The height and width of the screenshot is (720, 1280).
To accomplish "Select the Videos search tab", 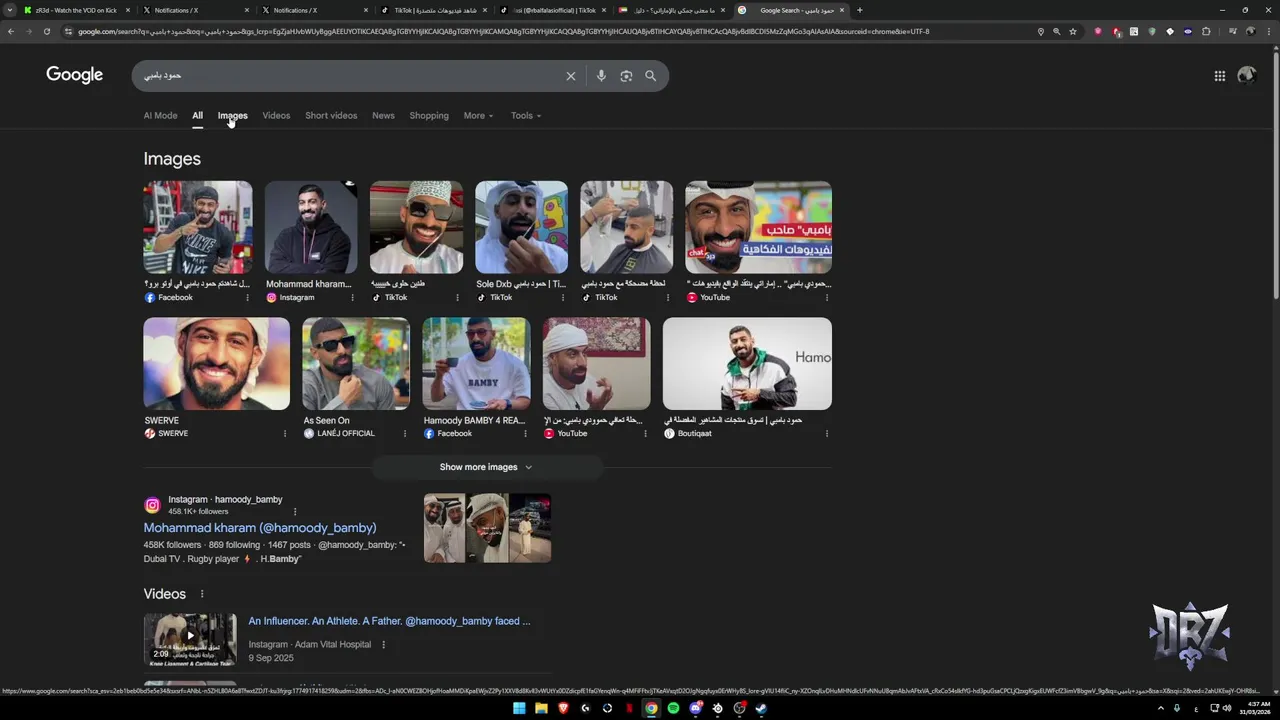I will (x=276, y=115).
